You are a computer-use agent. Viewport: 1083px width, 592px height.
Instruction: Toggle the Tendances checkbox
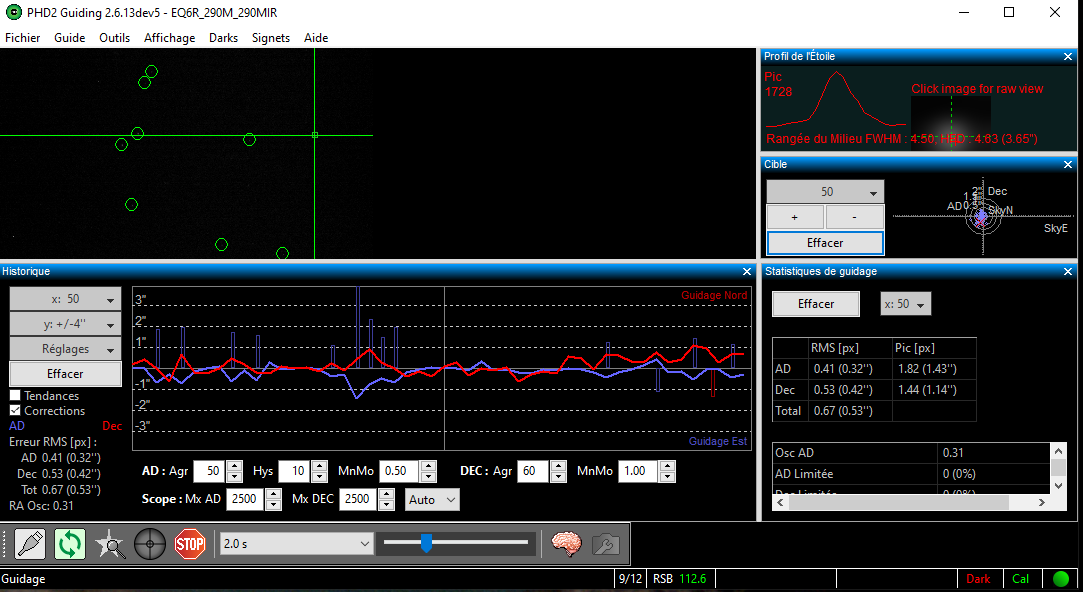pyautogui.click(x=15, y=396)
